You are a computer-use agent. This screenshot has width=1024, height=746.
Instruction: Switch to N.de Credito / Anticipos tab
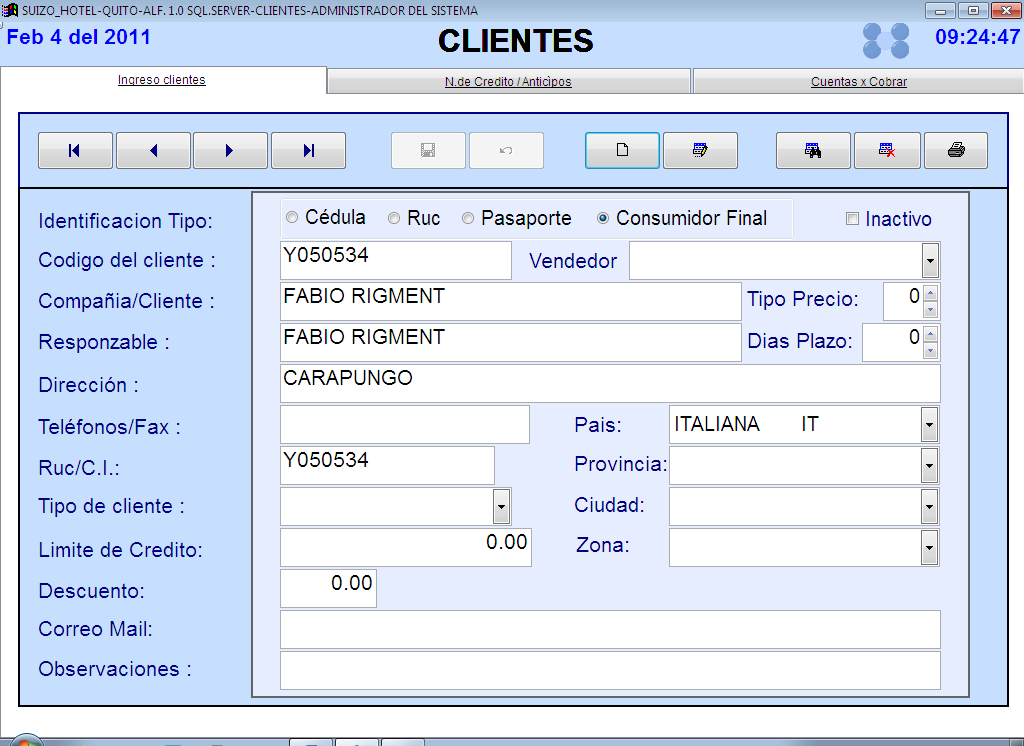pyautogui.click(x=508, y=82)
